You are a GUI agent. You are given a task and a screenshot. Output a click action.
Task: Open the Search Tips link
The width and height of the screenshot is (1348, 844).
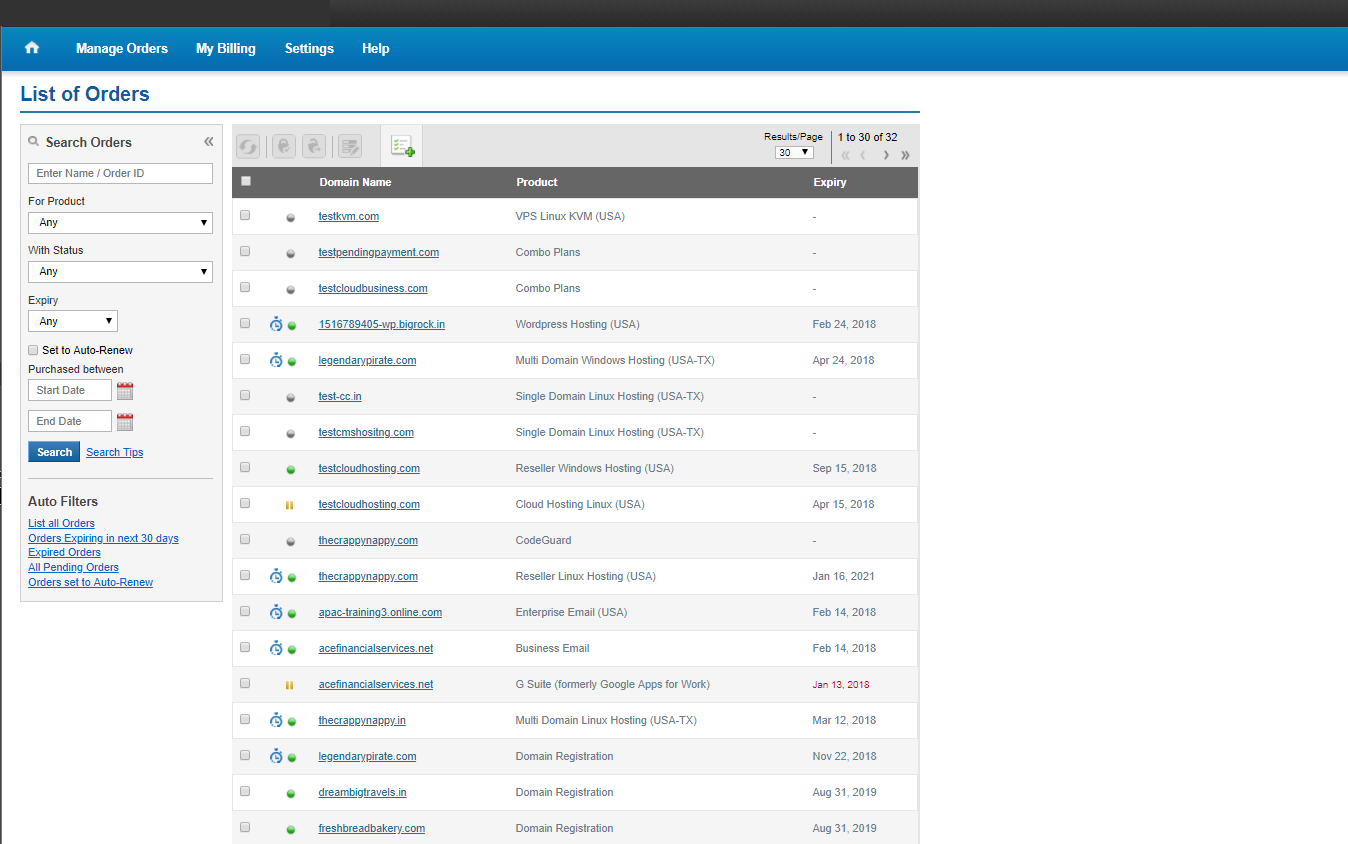pyautogui.click(x=114, y=452)
